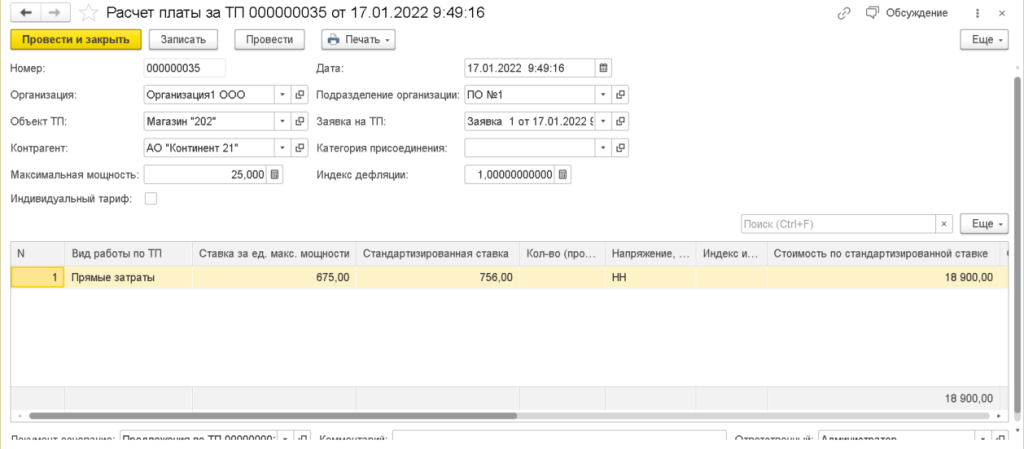Open the Контрагент record with open icon

299,148
